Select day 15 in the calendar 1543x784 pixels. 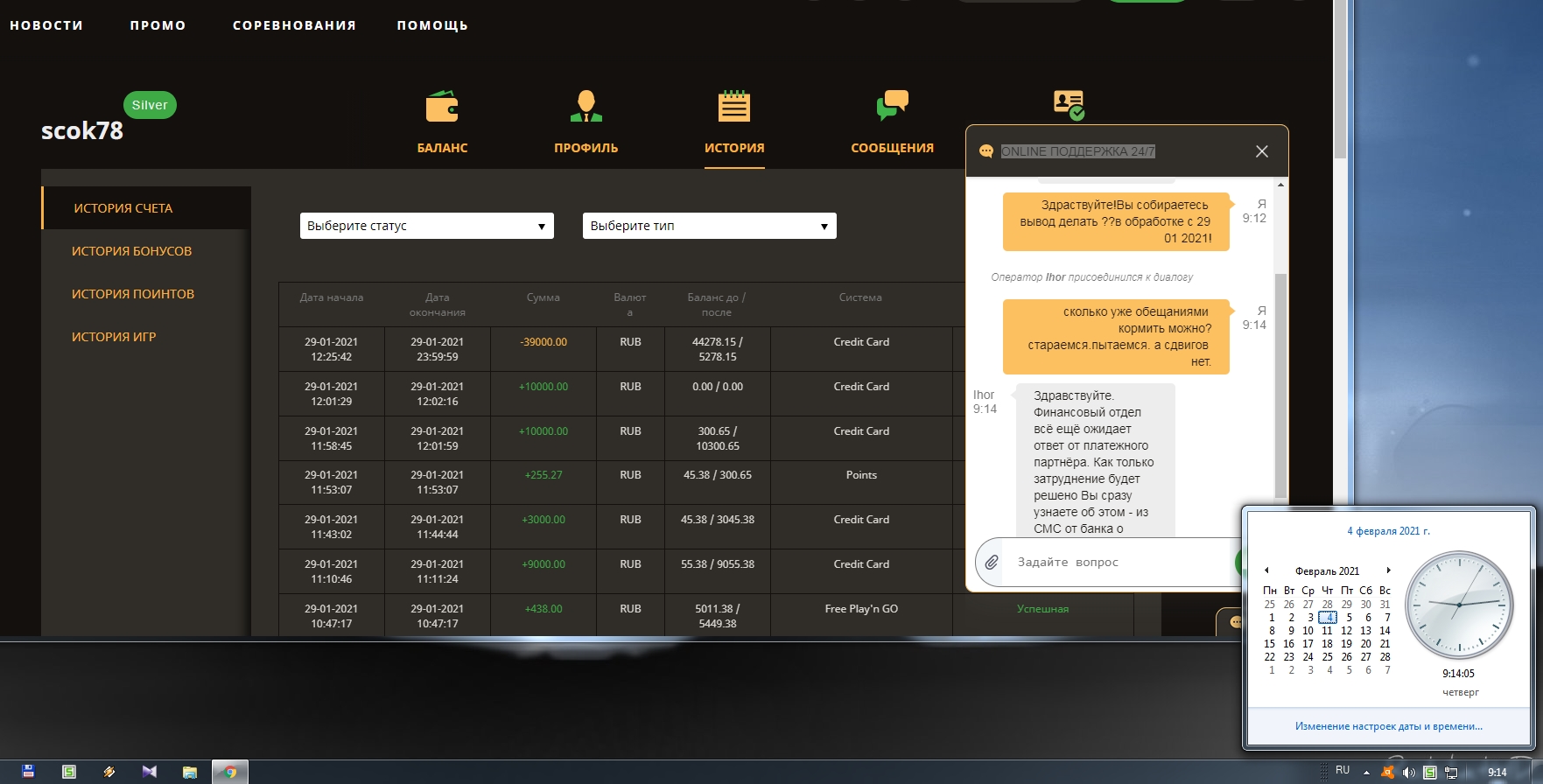pos(1270,644)
